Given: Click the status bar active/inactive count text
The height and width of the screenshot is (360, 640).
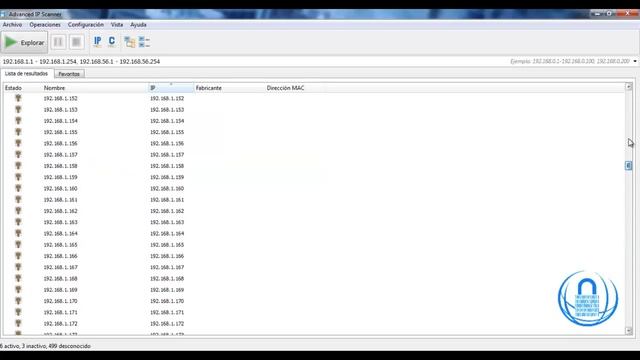Looking at the screenshot, I should (45, 346).
